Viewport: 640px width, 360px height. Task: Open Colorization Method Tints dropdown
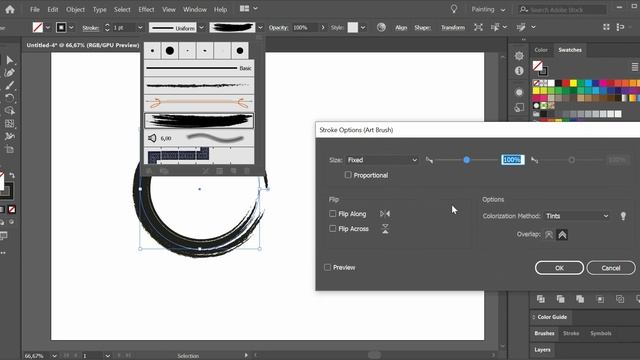click(x=577, y=216)
